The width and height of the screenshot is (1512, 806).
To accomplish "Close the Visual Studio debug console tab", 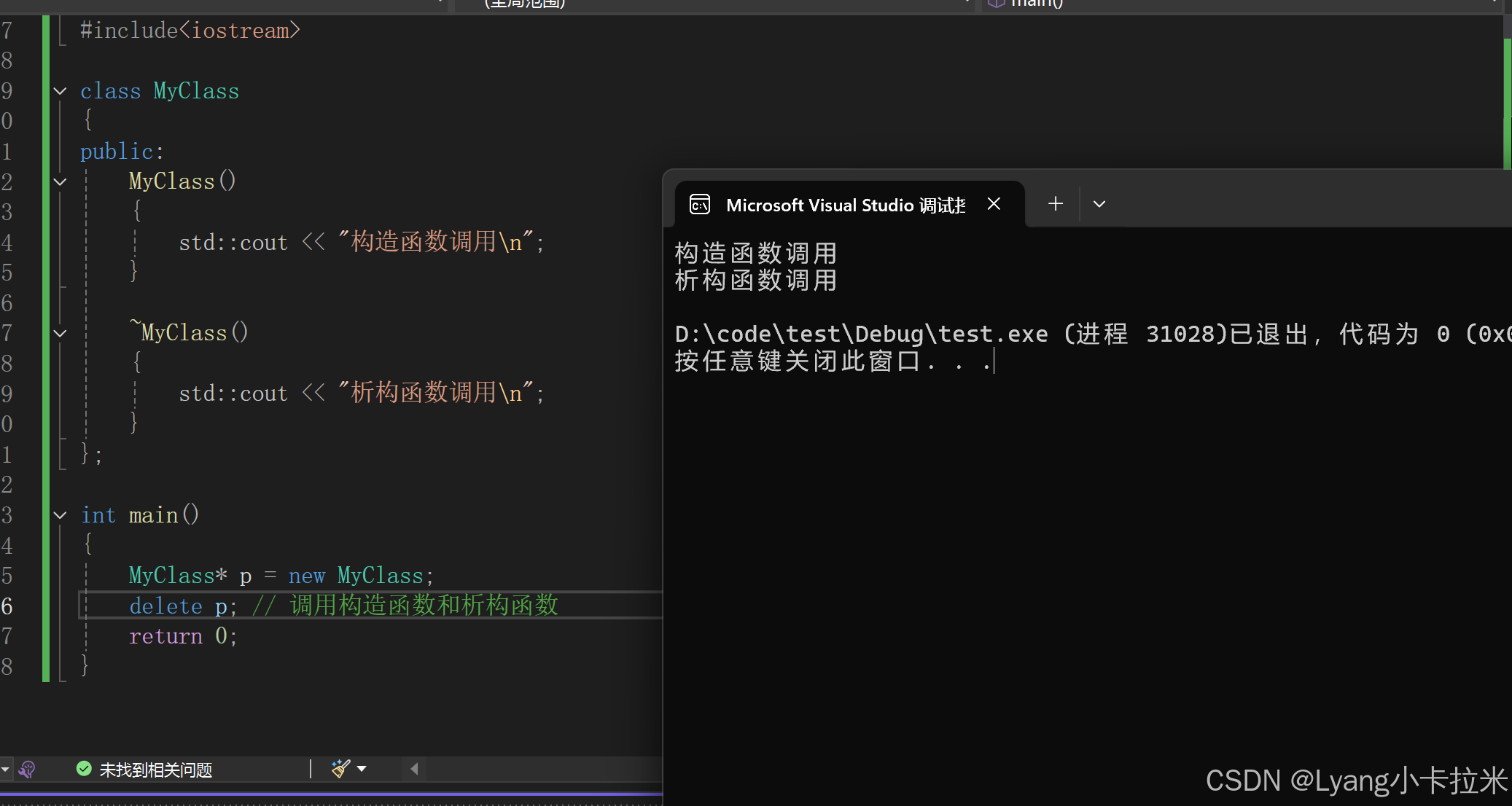I will pos(994,204).
